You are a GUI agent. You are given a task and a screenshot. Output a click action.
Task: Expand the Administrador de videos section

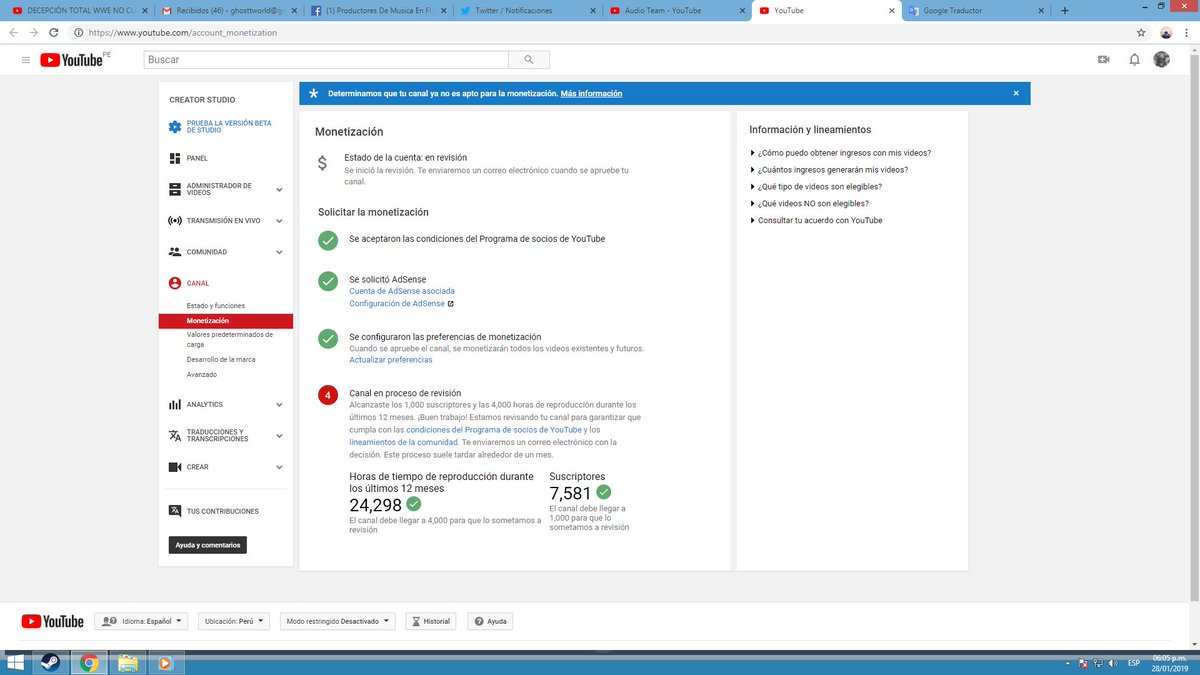click(x=279, y=189)
